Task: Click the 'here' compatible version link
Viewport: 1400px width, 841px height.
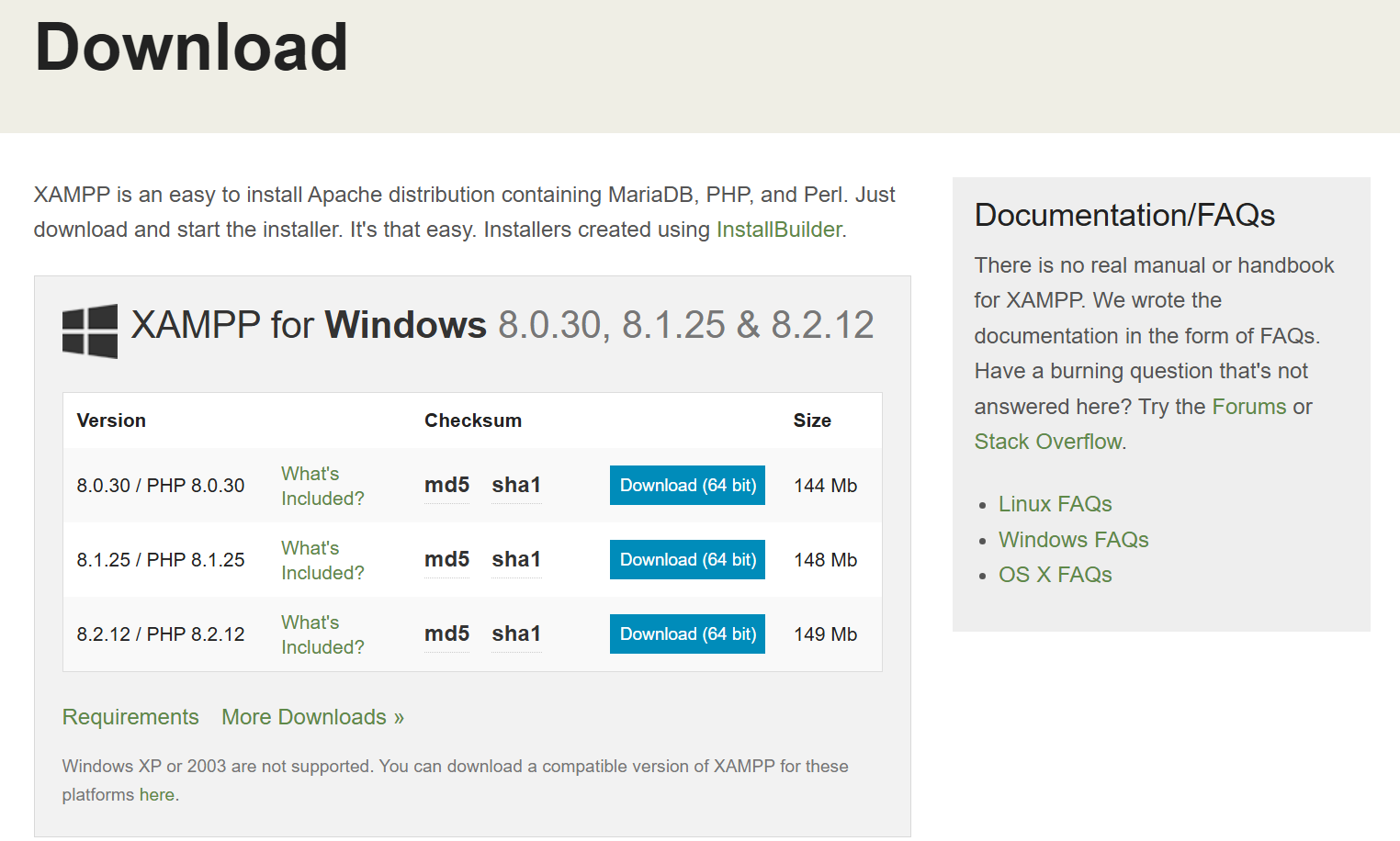Action: click(x=156, y=795)
